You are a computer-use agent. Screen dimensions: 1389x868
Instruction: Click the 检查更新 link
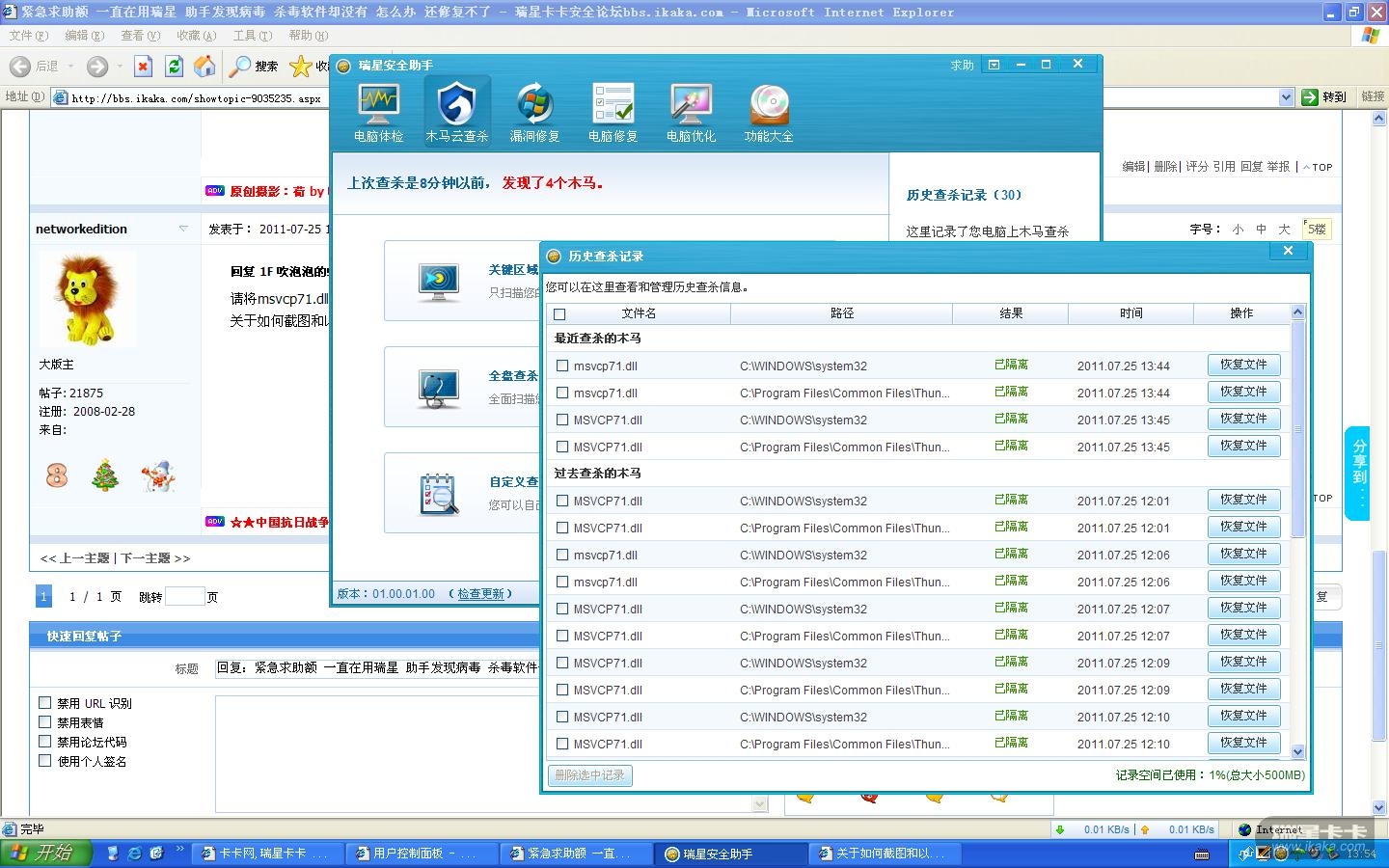[480, 594]
